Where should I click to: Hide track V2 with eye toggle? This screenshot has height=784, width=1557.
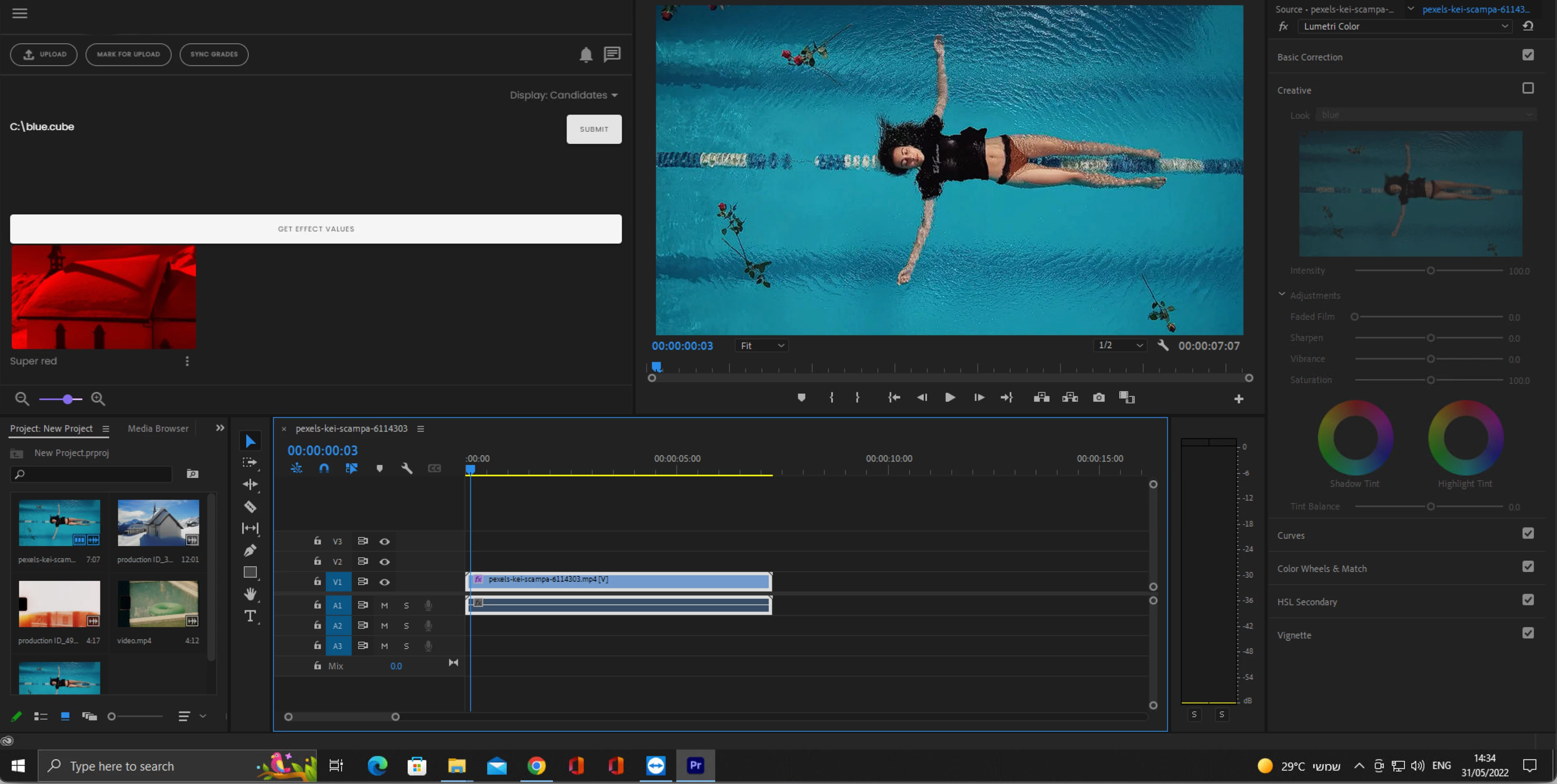click(385, 562)
